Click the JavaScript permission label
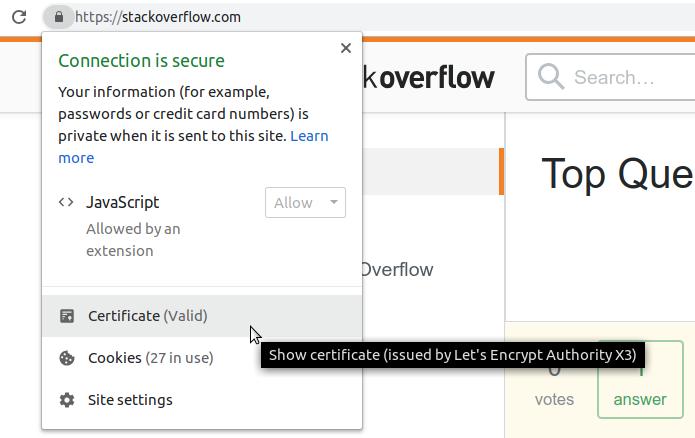The height and width of the screenshot is (438, 695). [123, 202]
